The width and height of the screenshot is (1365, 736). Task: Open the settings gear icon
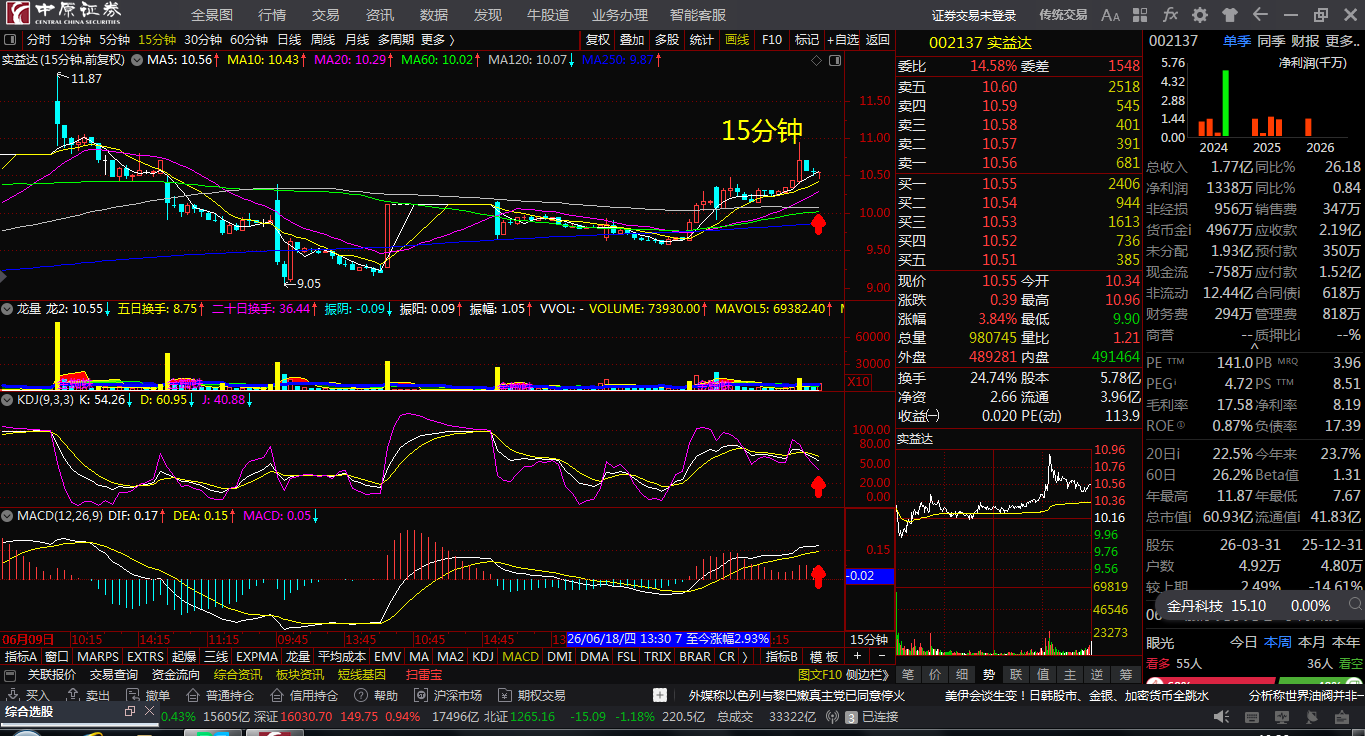click(x=1200, y=15)
